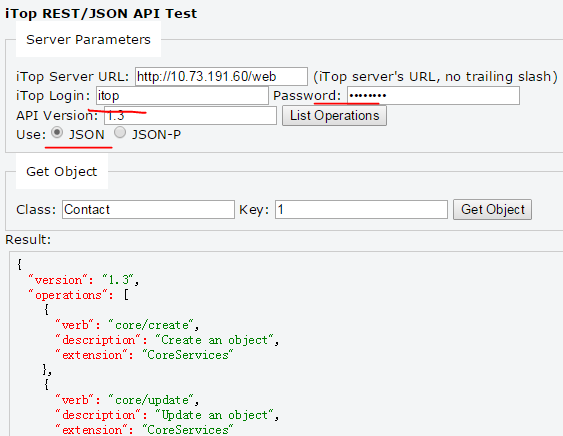Click the "operations" key in result
This screenshot has height=436, width=563.
coord(68,295)
